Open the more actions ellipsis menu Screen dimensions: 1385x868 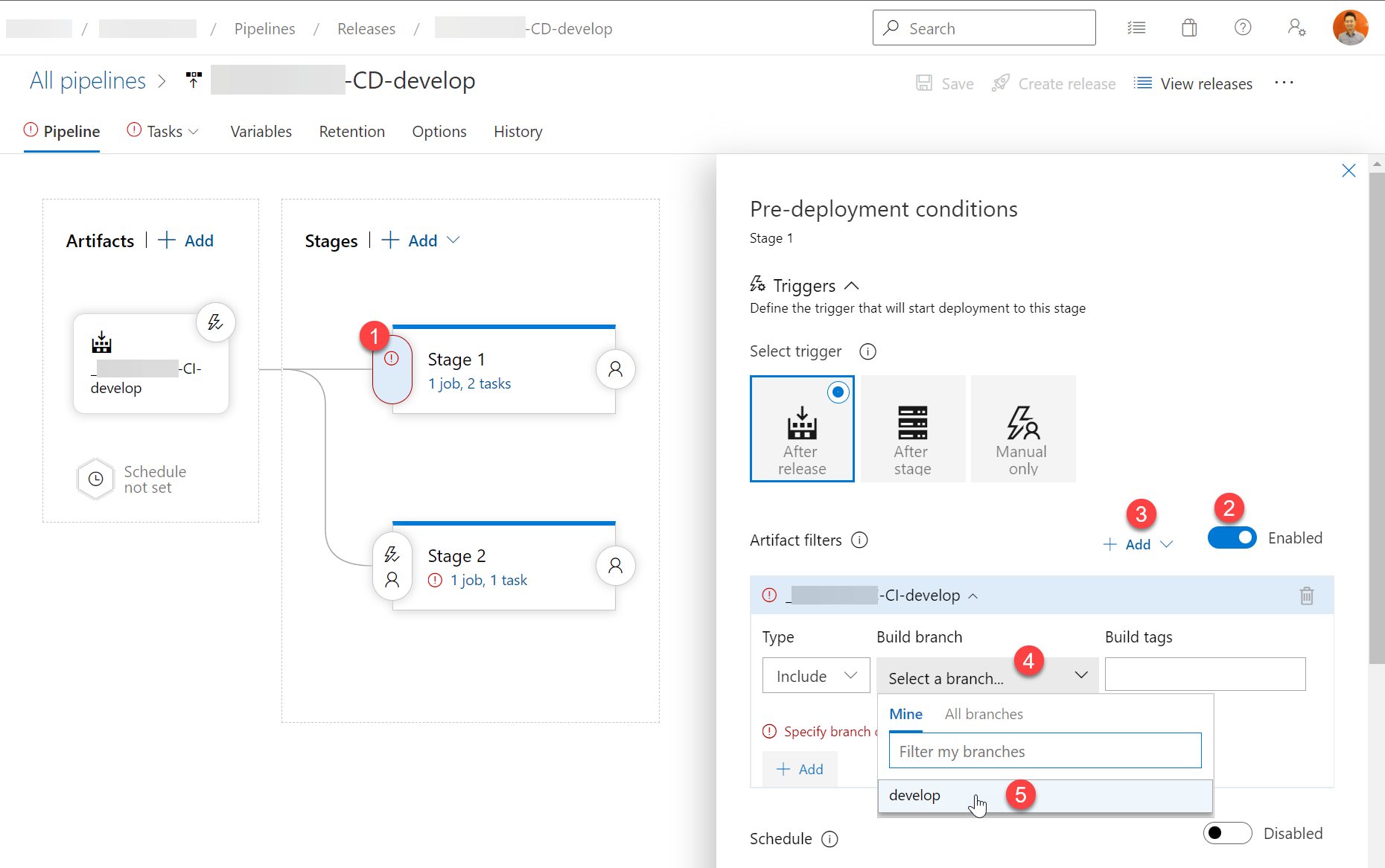click(x=1284, y=83)
